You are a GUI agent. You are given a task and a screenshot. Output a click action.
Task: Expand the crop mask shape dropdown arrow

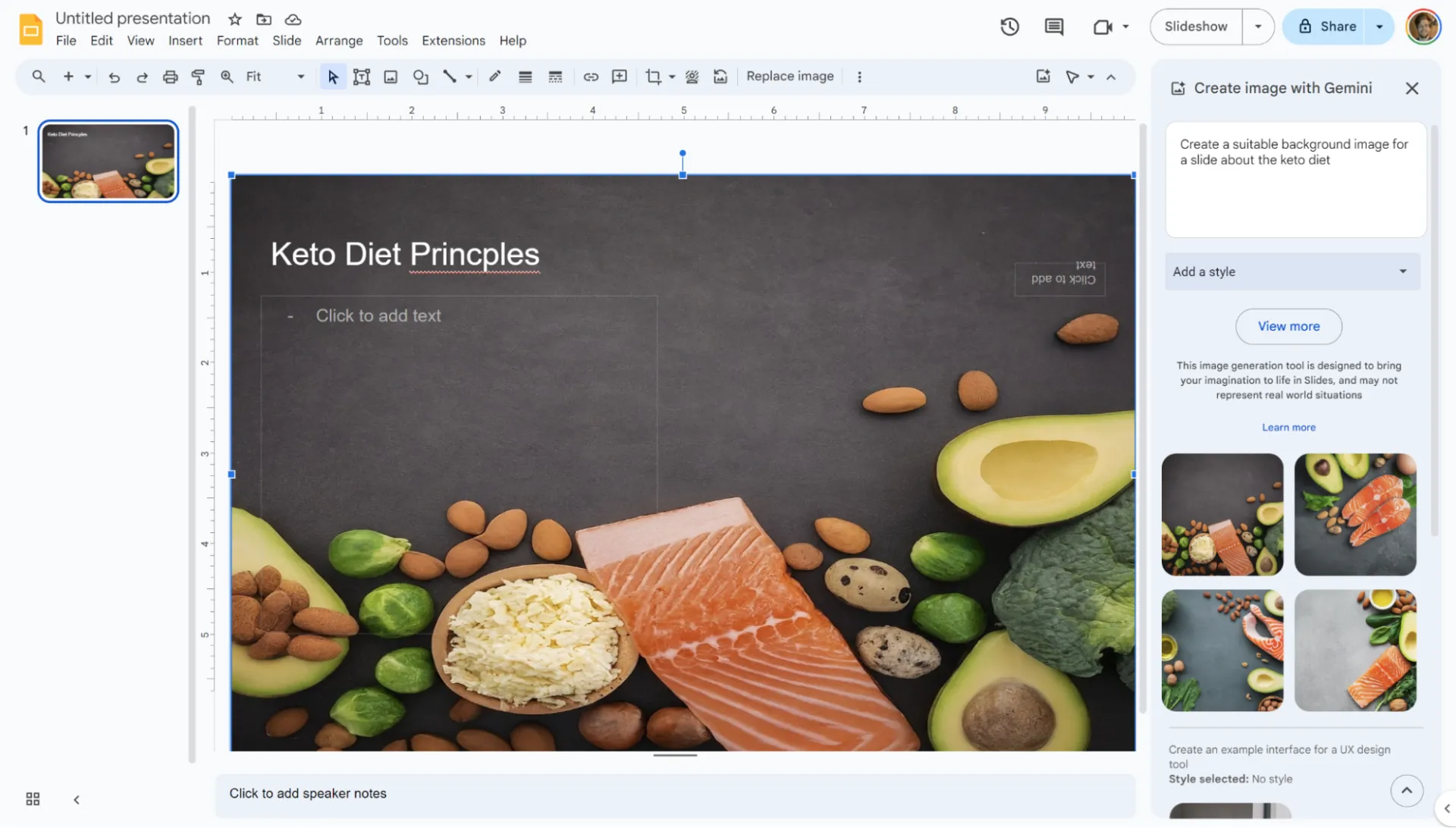[672, 77]
